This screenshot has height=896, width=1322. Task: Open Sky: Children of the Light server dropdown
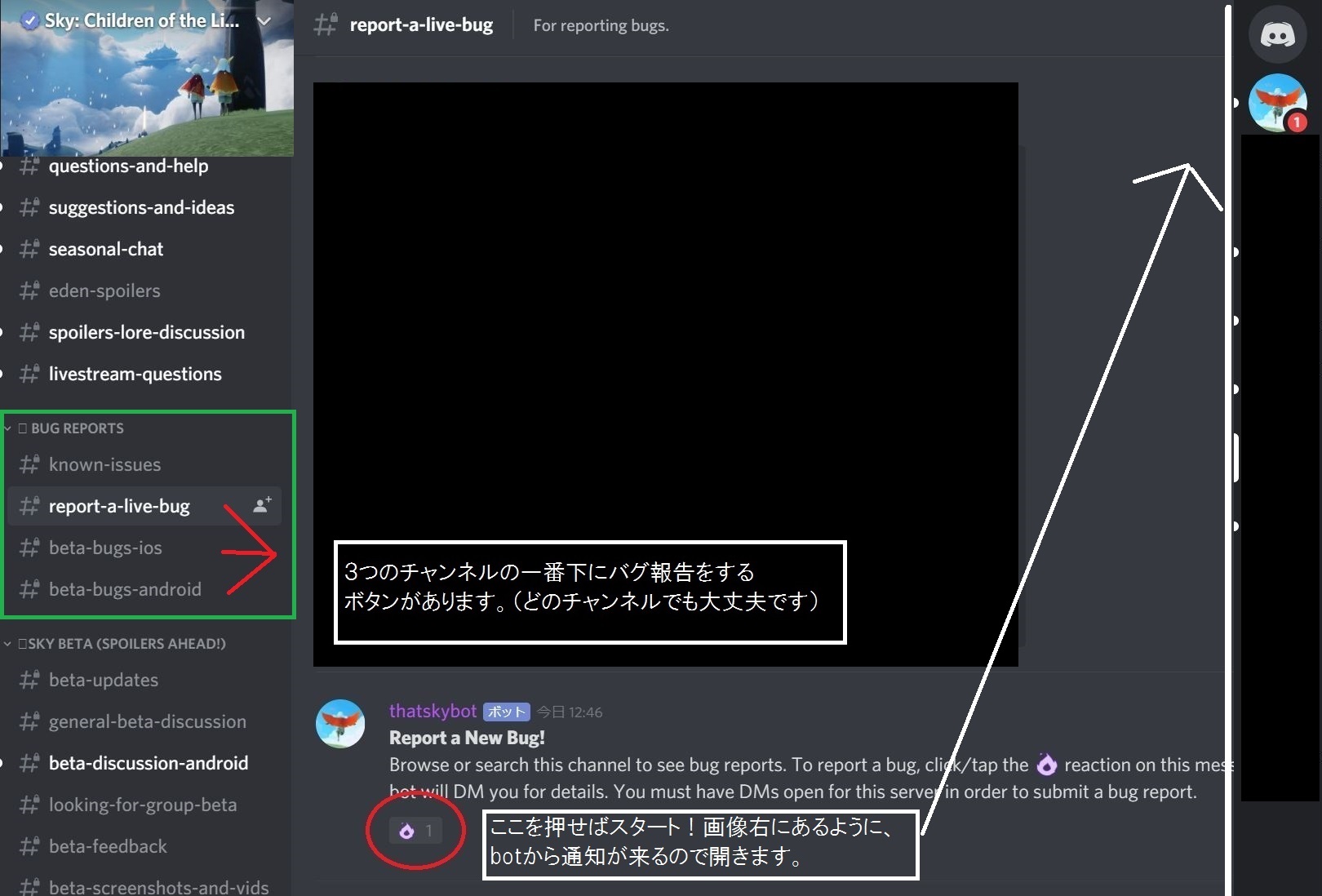[264, 21]
